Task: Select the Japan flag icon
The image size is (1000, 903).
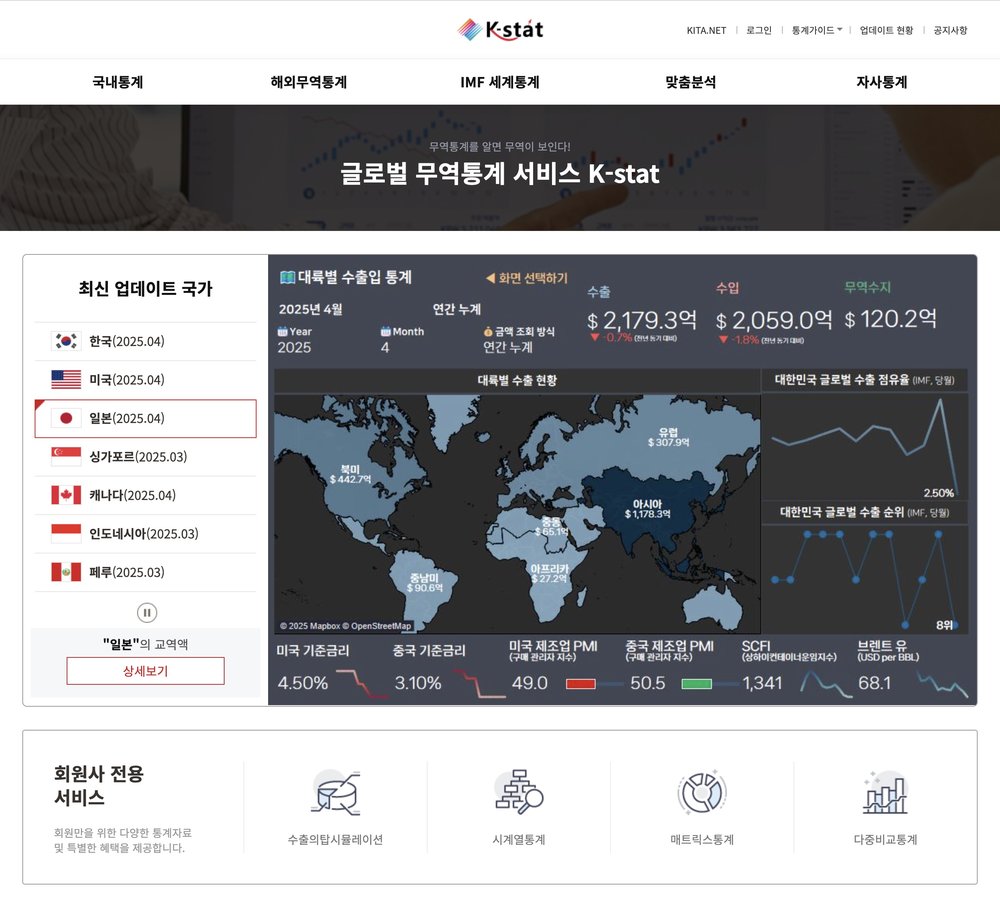Action: [66, 418]
